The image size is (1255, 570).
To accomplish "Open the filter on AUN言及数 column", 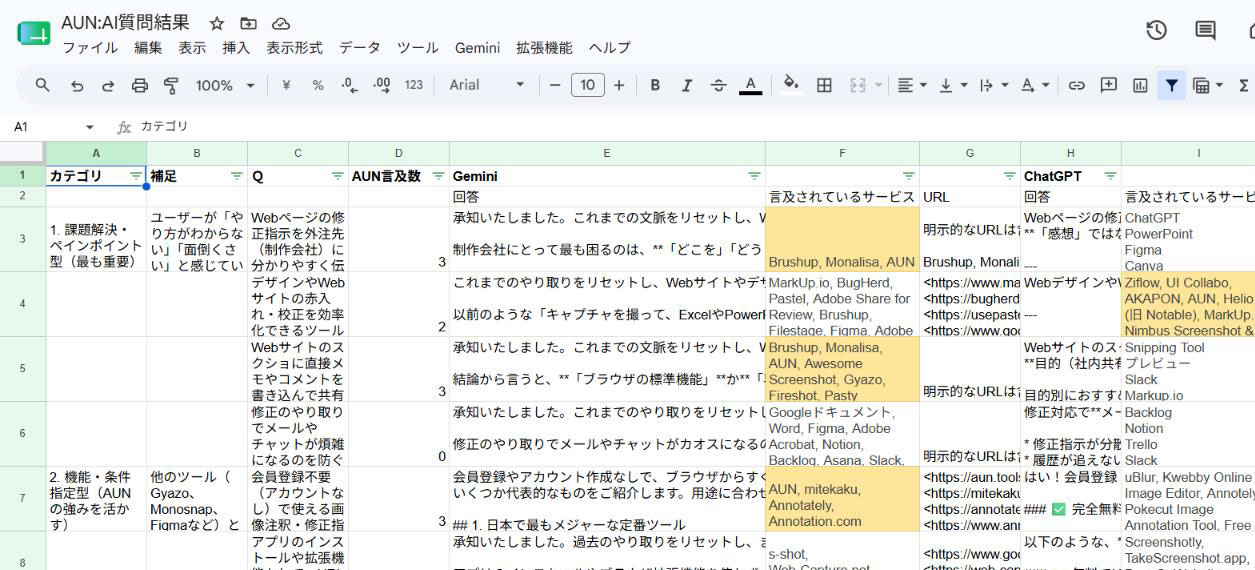I will click(438, 176).
